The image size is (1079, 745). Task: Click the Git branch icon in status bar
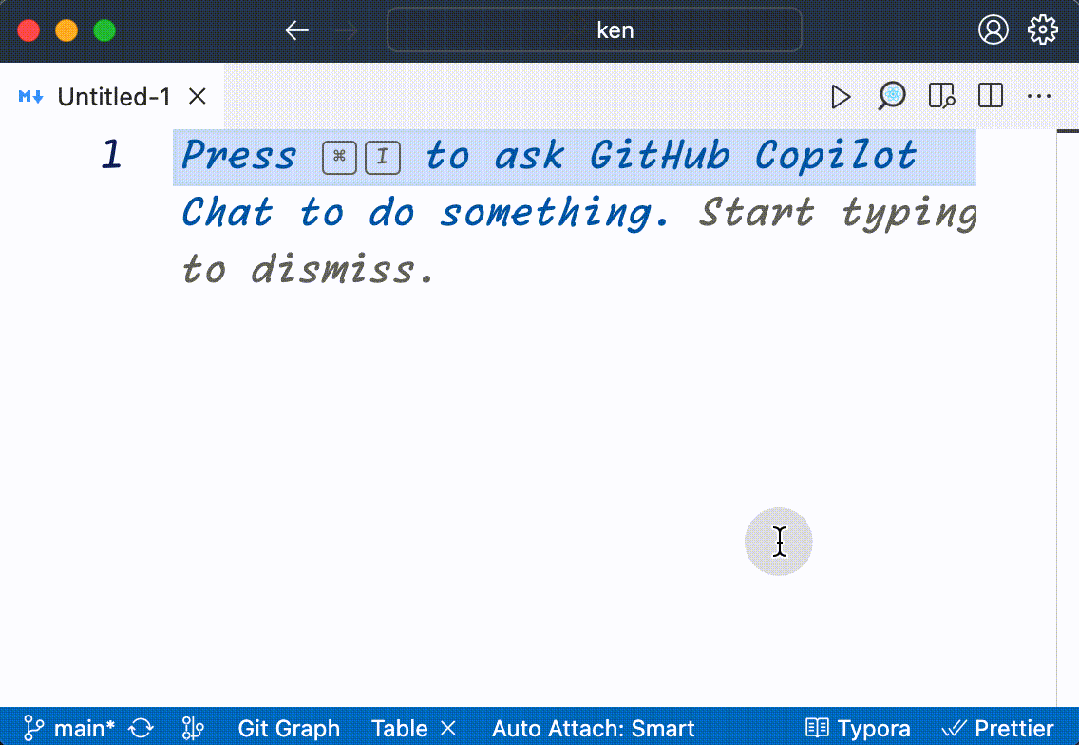click(33, 728)
